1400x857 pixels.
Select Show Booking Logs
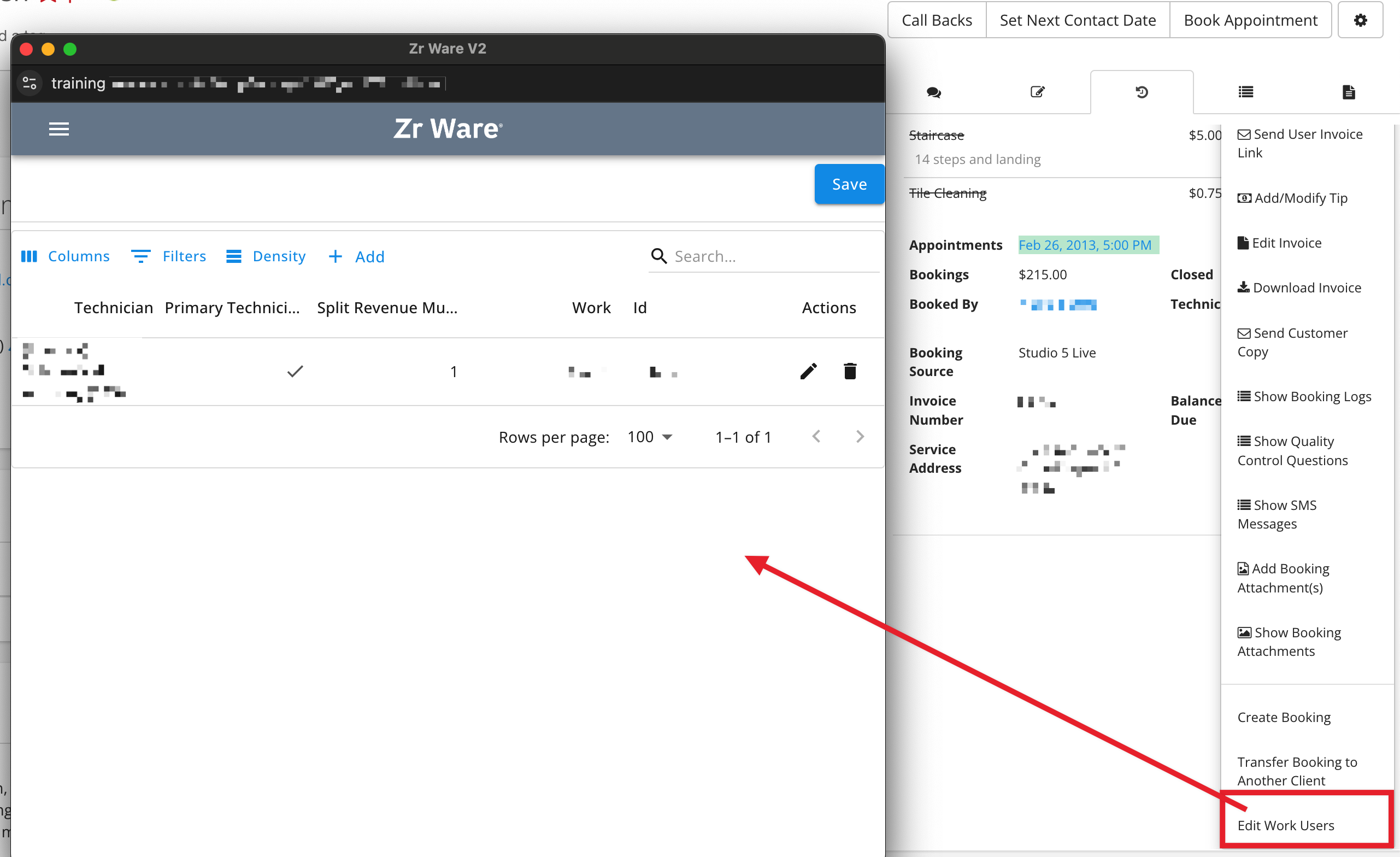pos(1304,396)
